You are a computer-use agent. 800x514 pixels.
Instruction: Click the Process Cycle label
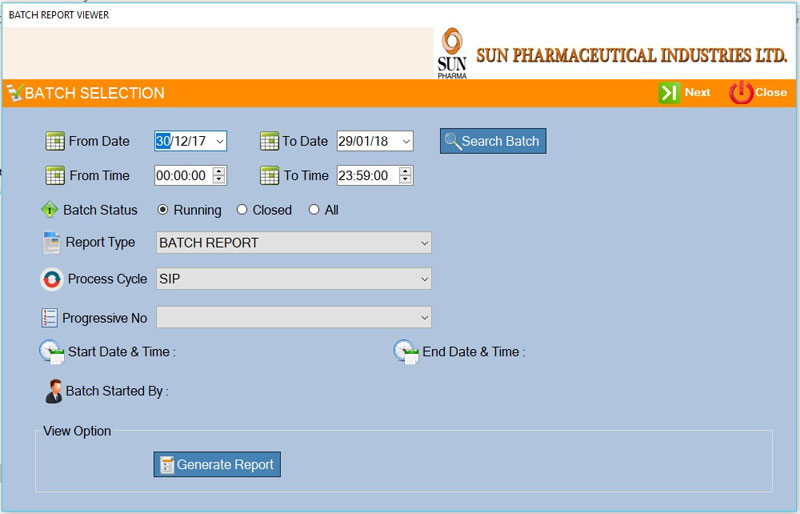[107, 279]
